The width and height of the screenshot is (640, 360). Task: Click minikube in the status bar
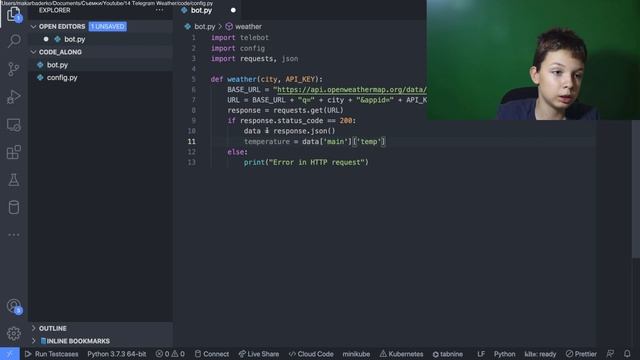[356, 354]
